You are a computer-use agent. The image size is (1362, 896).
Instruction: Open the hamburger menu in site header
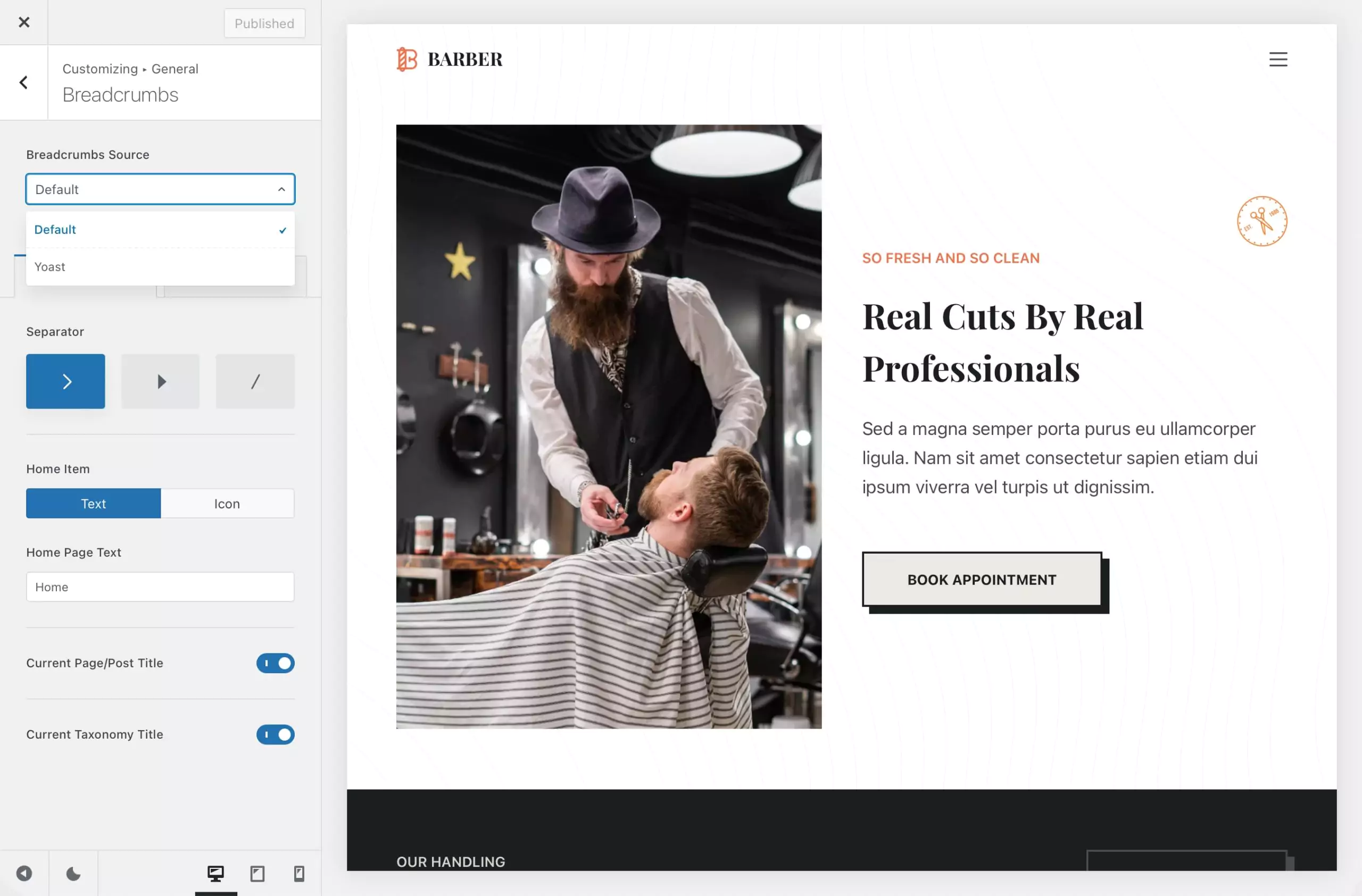pos(1278,60)
